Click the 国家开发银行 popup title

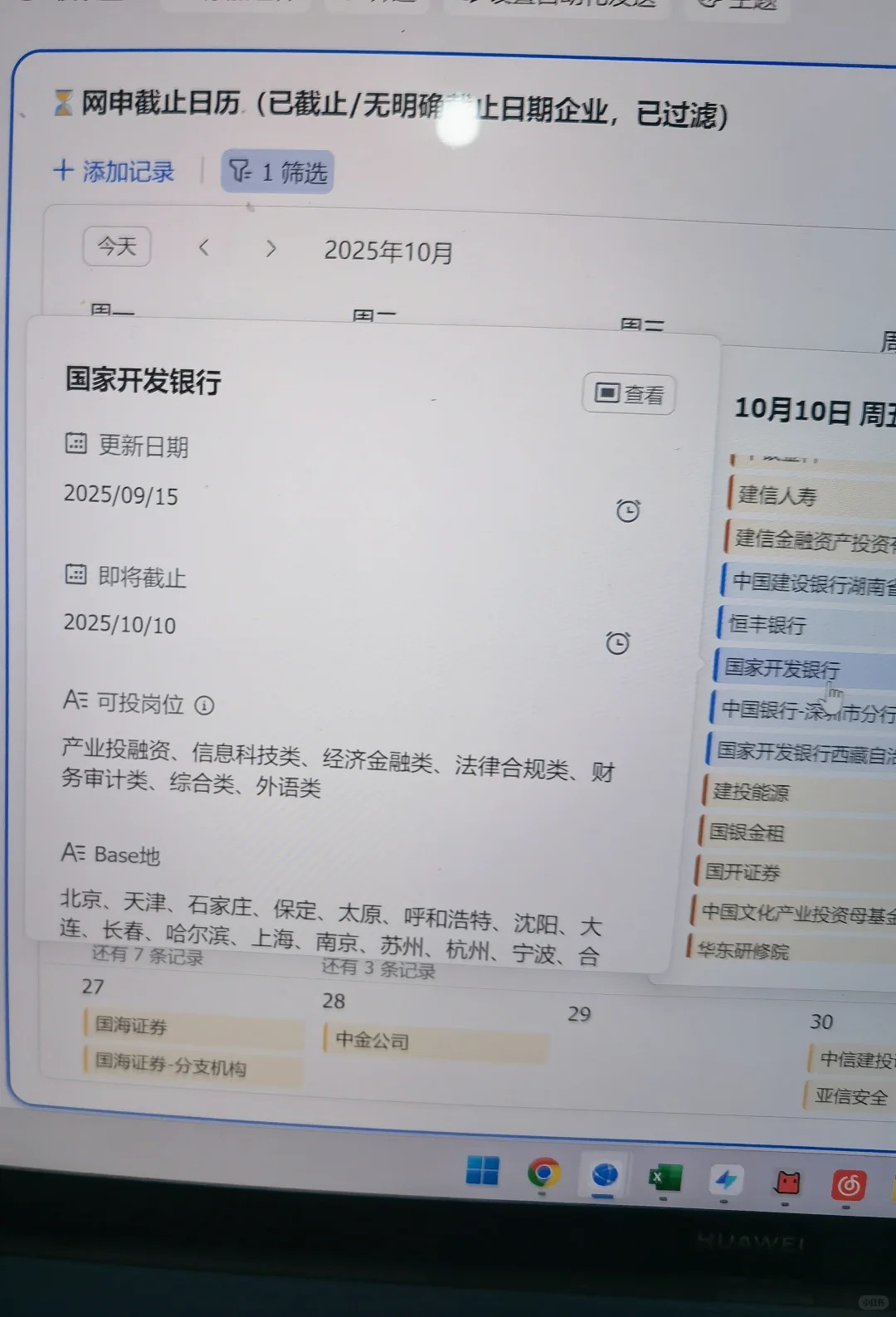144,382
